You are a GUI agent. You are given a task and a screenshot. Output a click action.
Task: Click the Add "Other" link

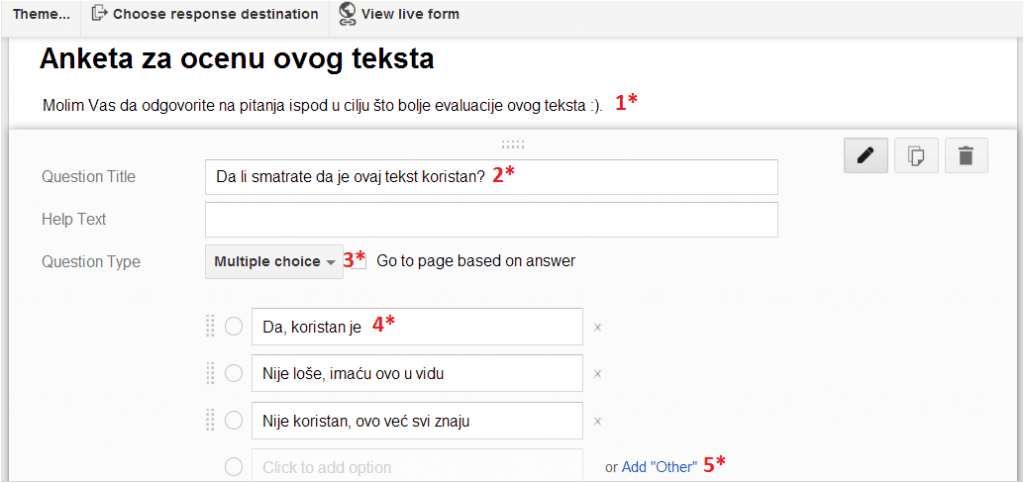tap(659, 467)
